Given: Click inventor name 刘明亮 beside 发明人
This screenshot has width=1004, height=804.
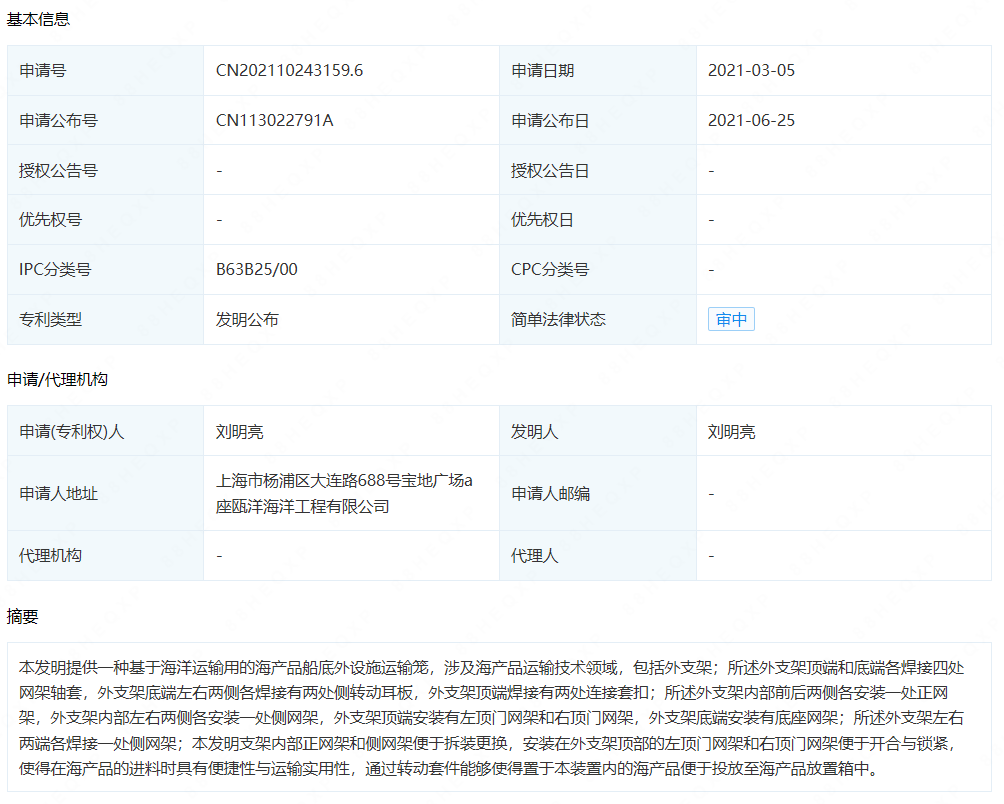Looking at the screenshot, I should [x=731, y=431].
